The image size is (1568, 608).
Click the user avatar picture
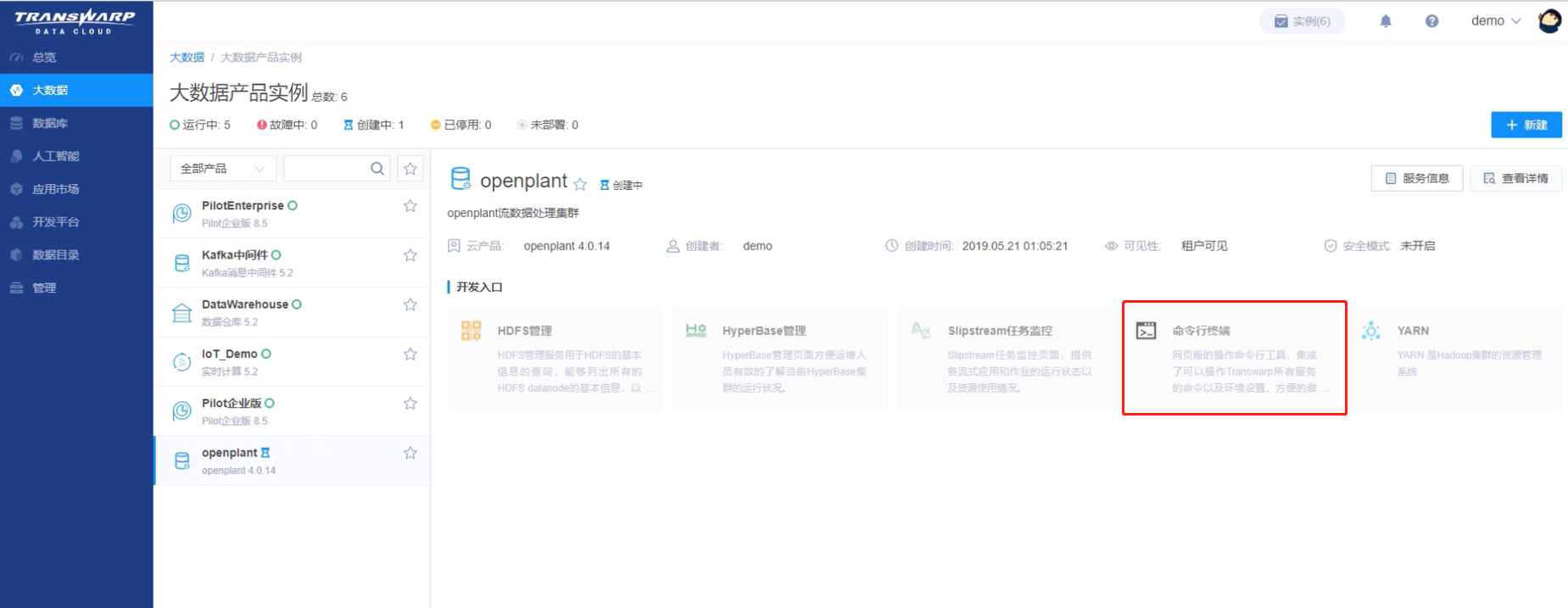click(x=1550, y=20)
